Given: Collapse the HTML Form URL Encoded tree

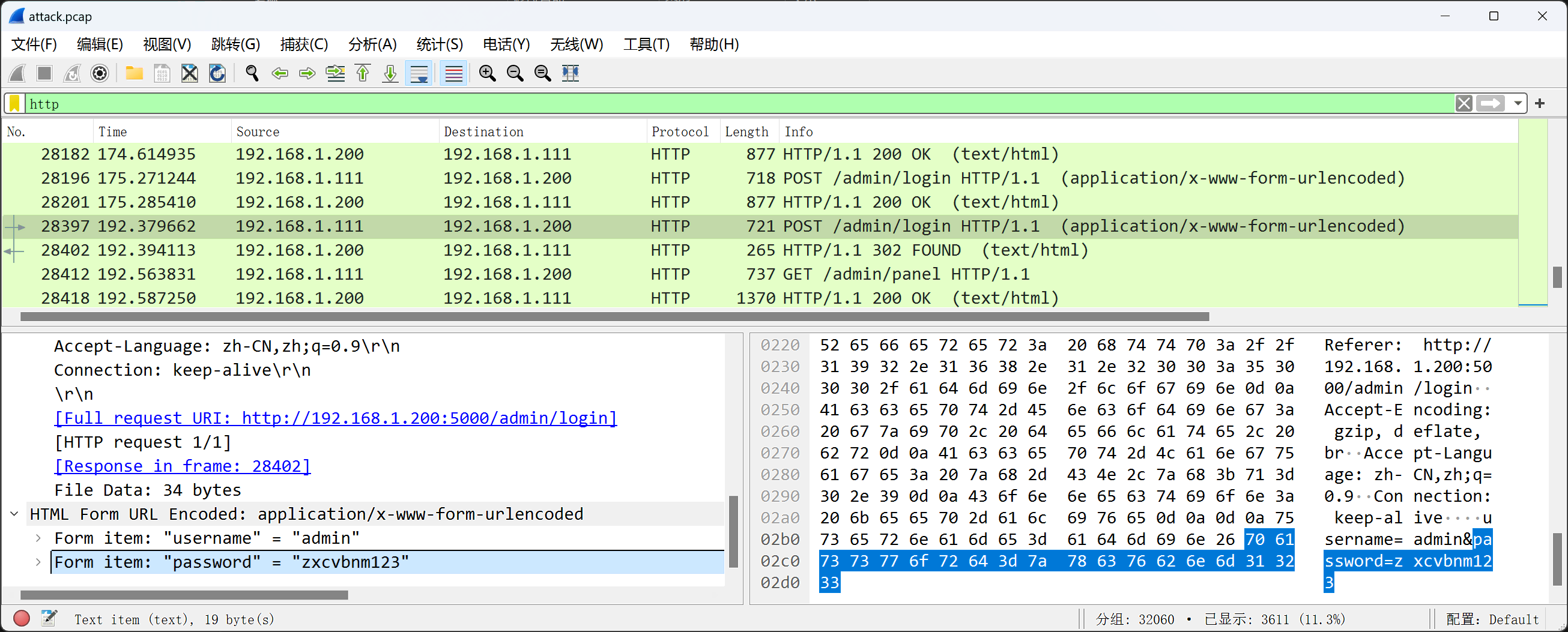Looking at the screenshot, I should (14, 514).
